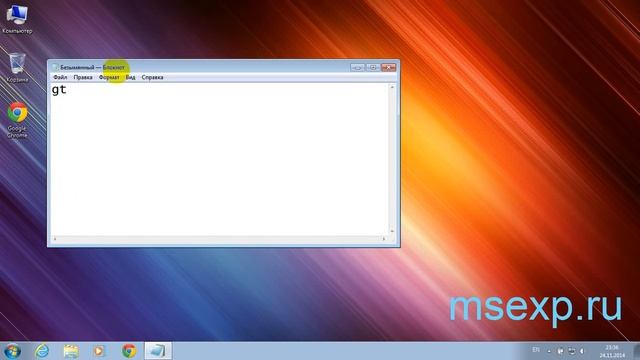Open the volume speaker tray icon
Screen dimensions: 640x360
tap(582, 351)
